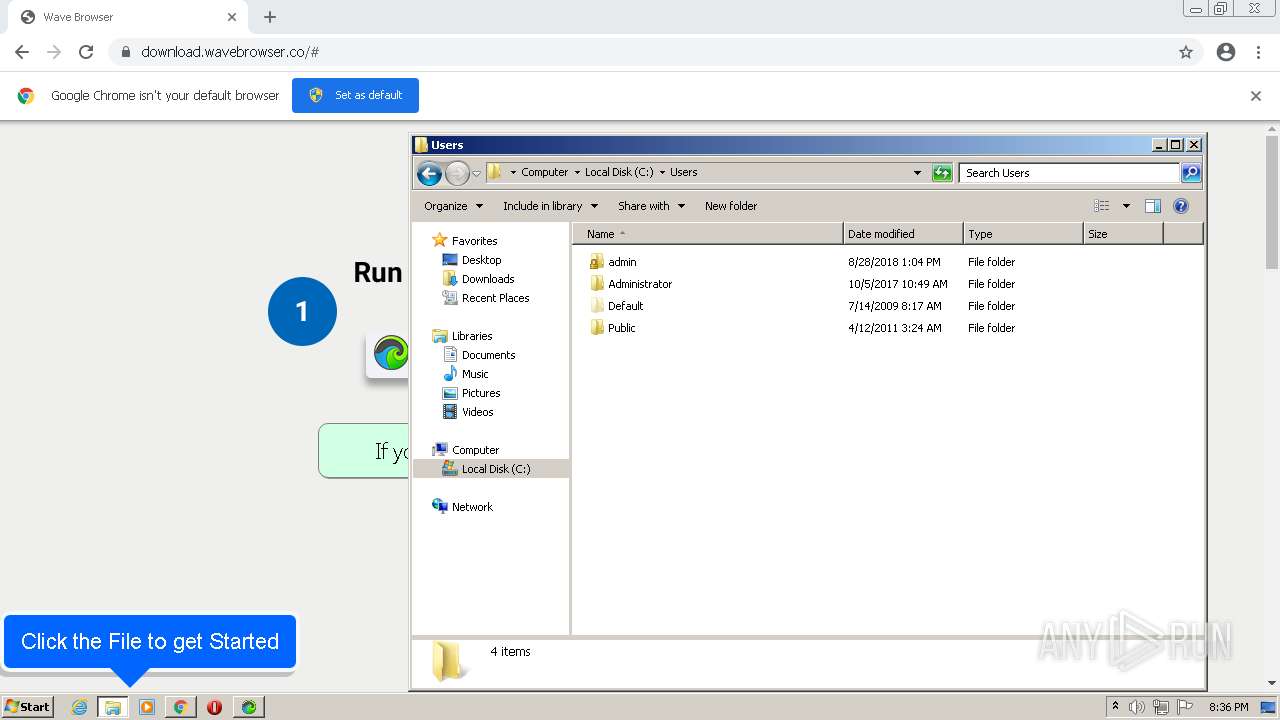Viewport: 1280px width, 720px height.
Task: Open Recent Places
Action: (x=495, y=298)
